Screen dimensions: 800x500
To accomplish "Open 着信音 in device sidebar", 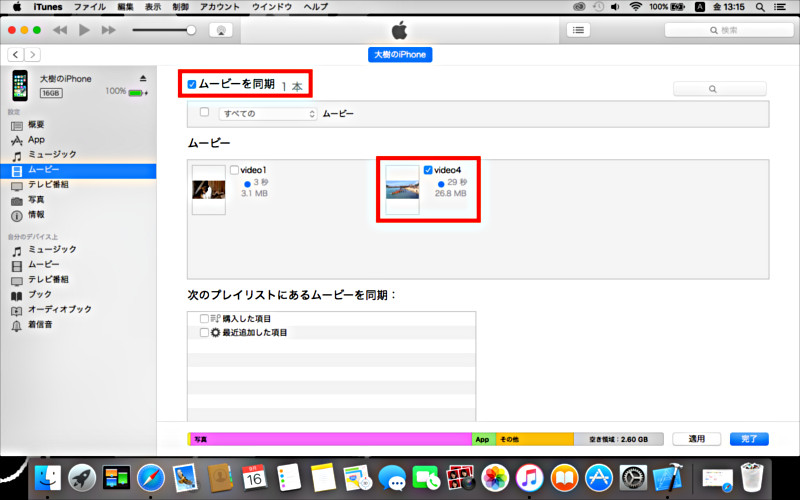I will click(40, 324).
